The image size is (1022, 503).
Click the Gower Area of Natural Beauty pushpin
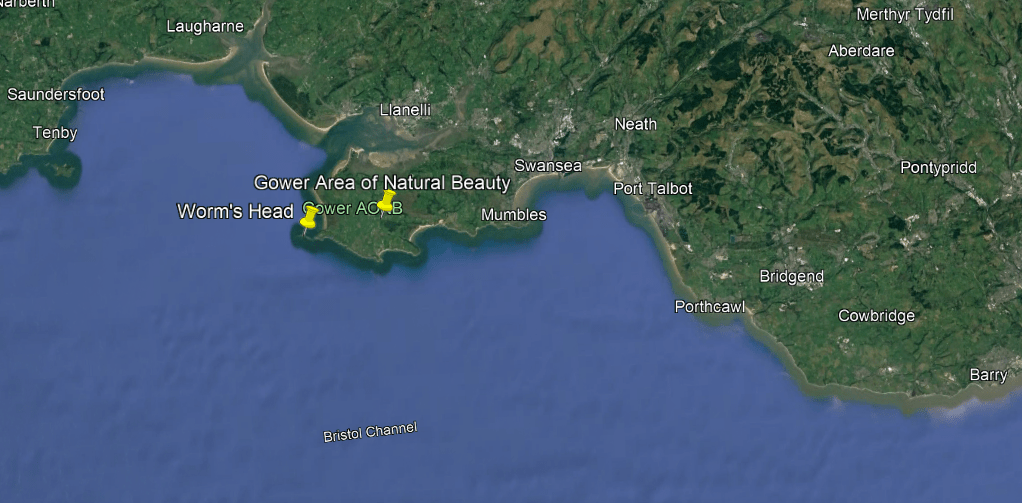pos(387,201)
